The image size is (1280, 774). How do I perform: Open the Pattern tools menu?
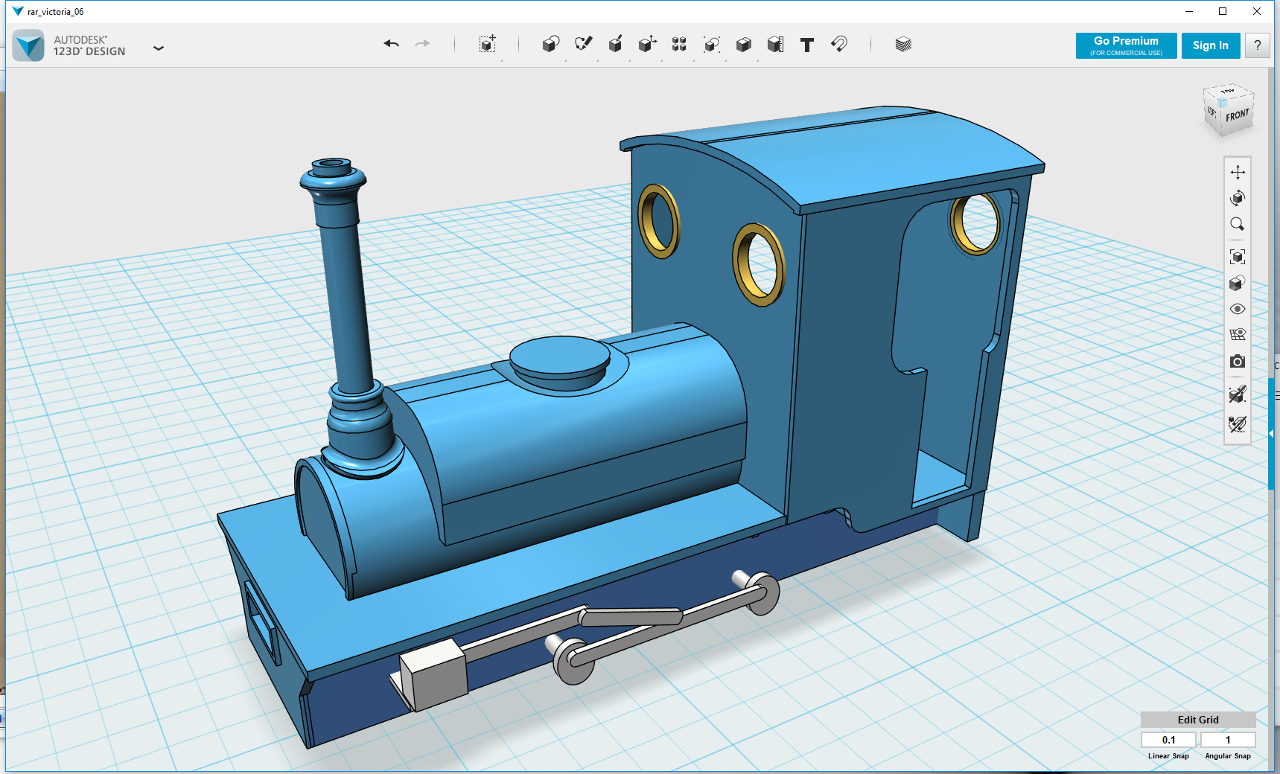pos(679,44)
